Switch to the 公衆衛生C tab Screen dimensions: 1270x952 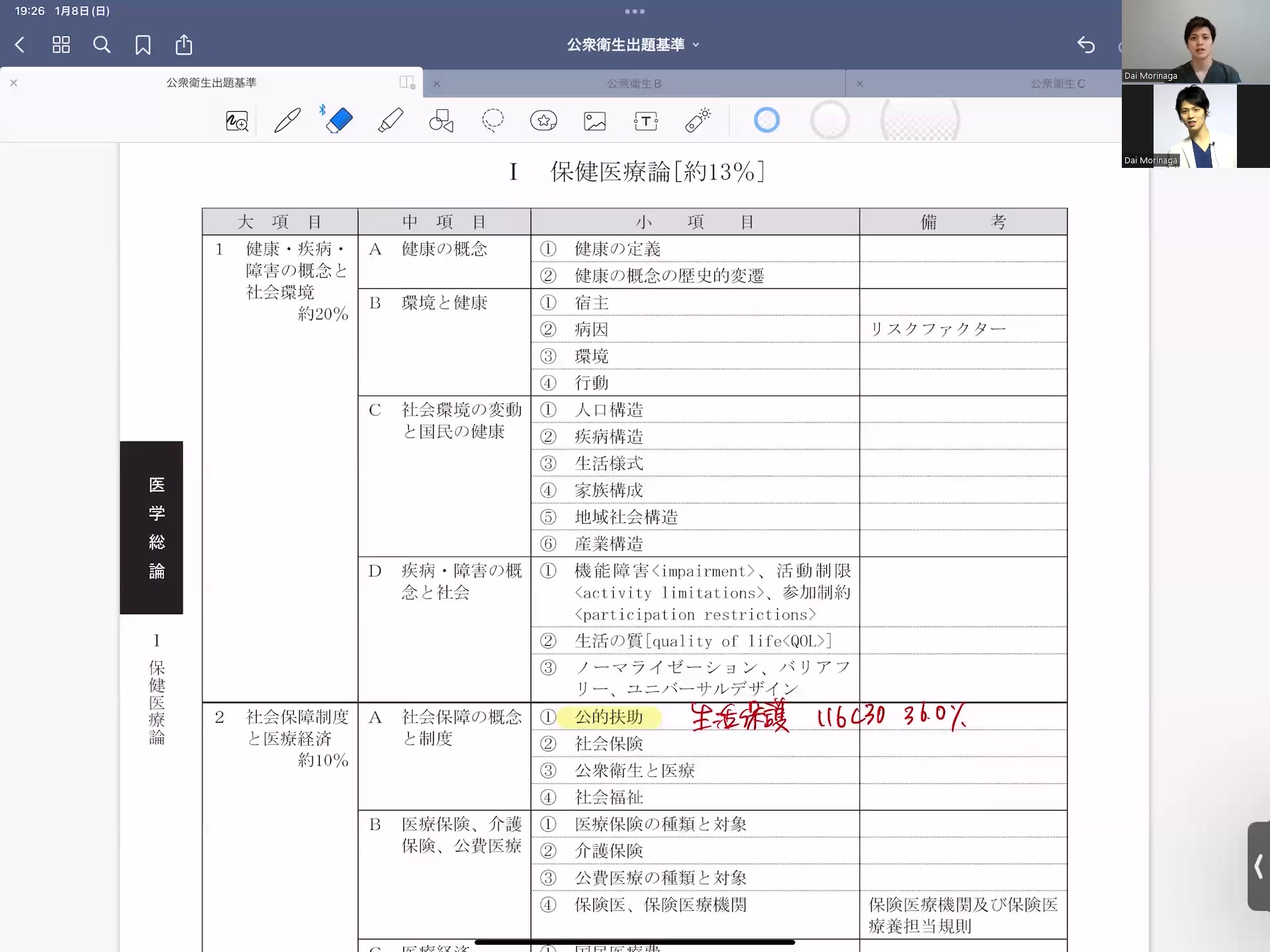click(1057, 84)
